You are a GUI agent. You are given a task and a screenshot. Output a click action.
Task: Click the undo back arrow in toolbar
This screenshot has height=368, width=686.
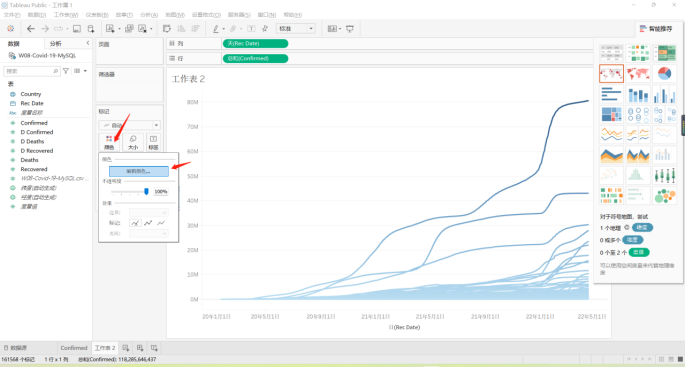[x=30, y=28]
